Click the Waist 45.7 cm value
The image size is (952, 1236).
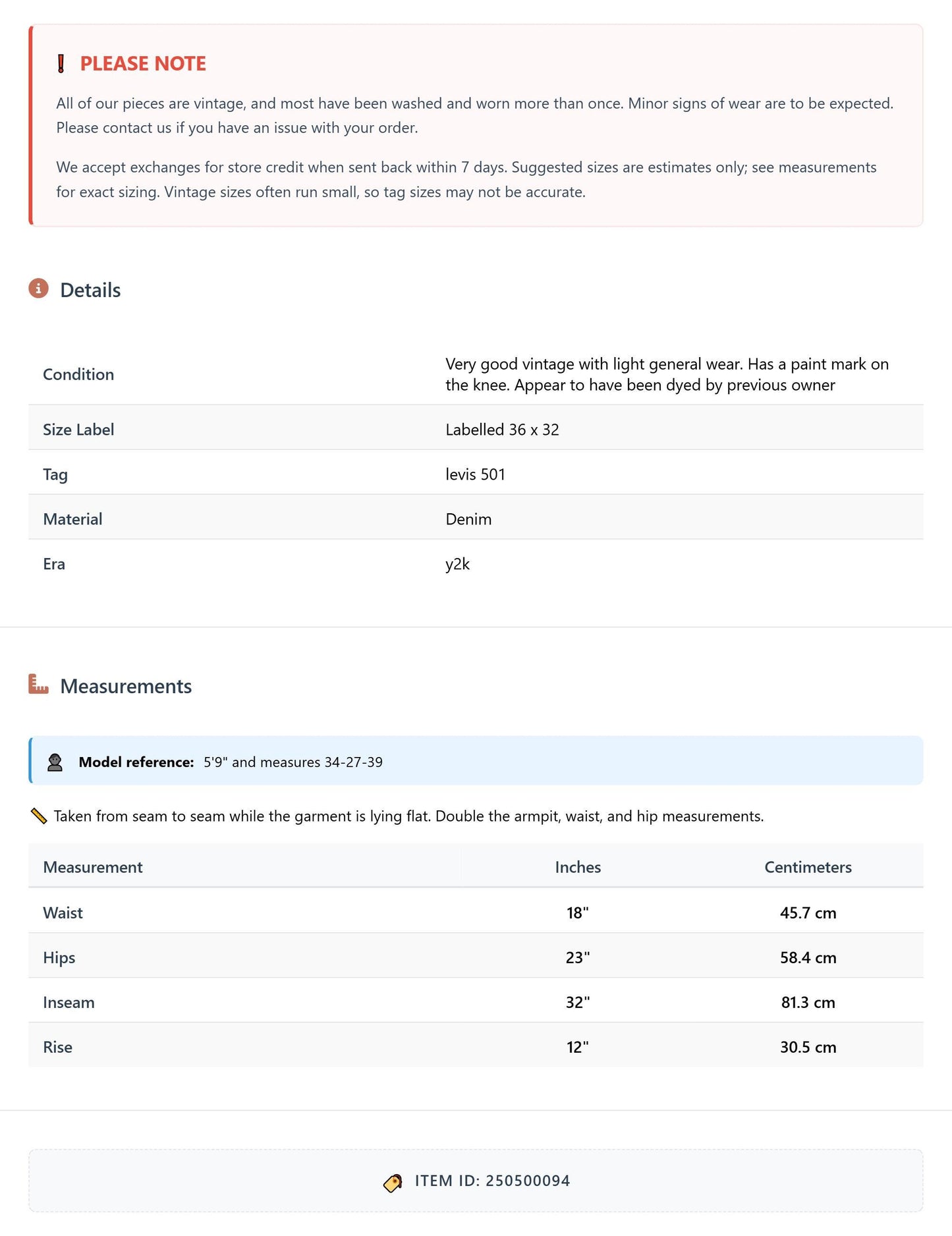[808, 913]
